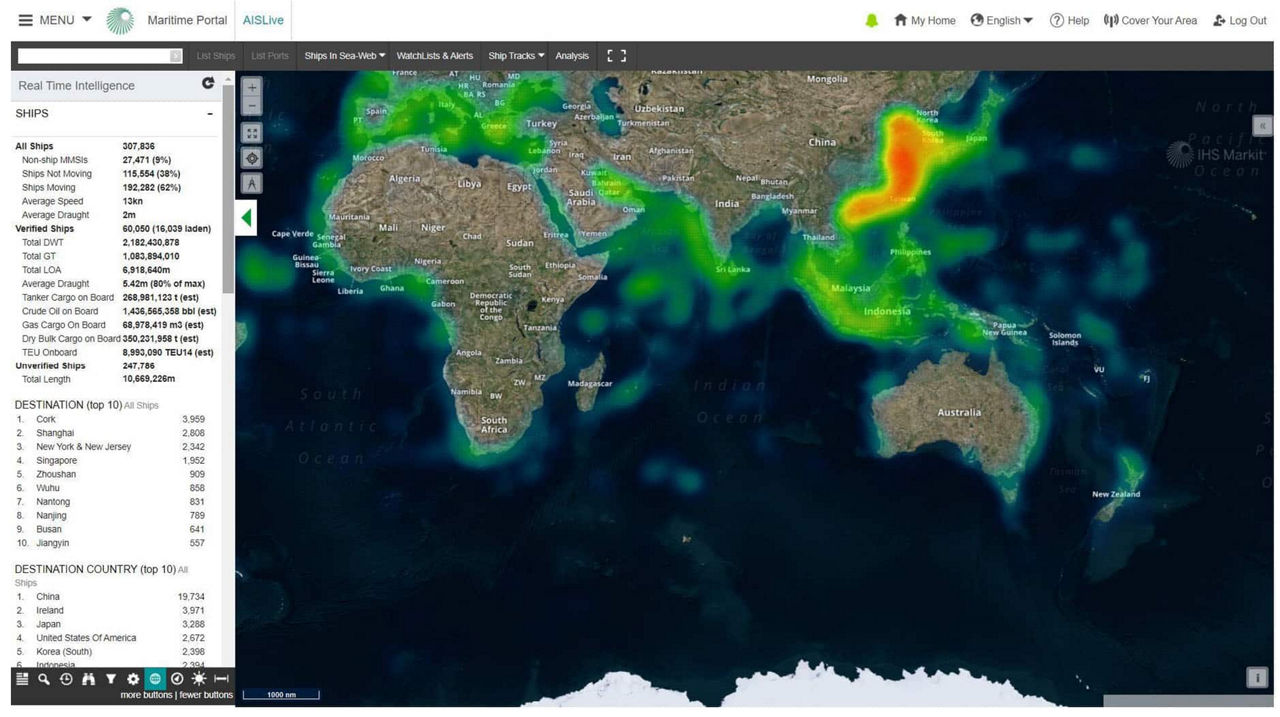The width and height of the screenshot is (1280, 717).
Task: Expand the Ships In Sea-Web dropdown
Action: coord(345,56)
